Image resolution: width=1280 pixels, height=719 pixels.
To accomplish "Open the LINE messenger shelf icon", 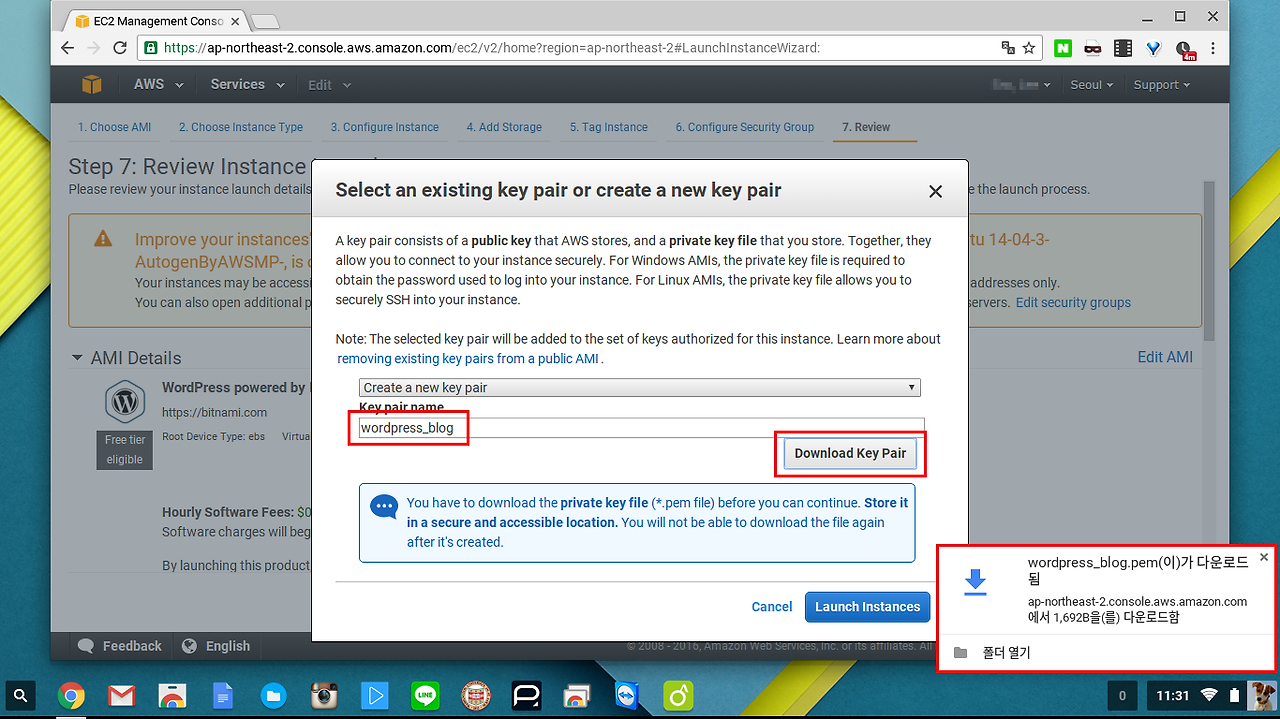I will (425, 695).
